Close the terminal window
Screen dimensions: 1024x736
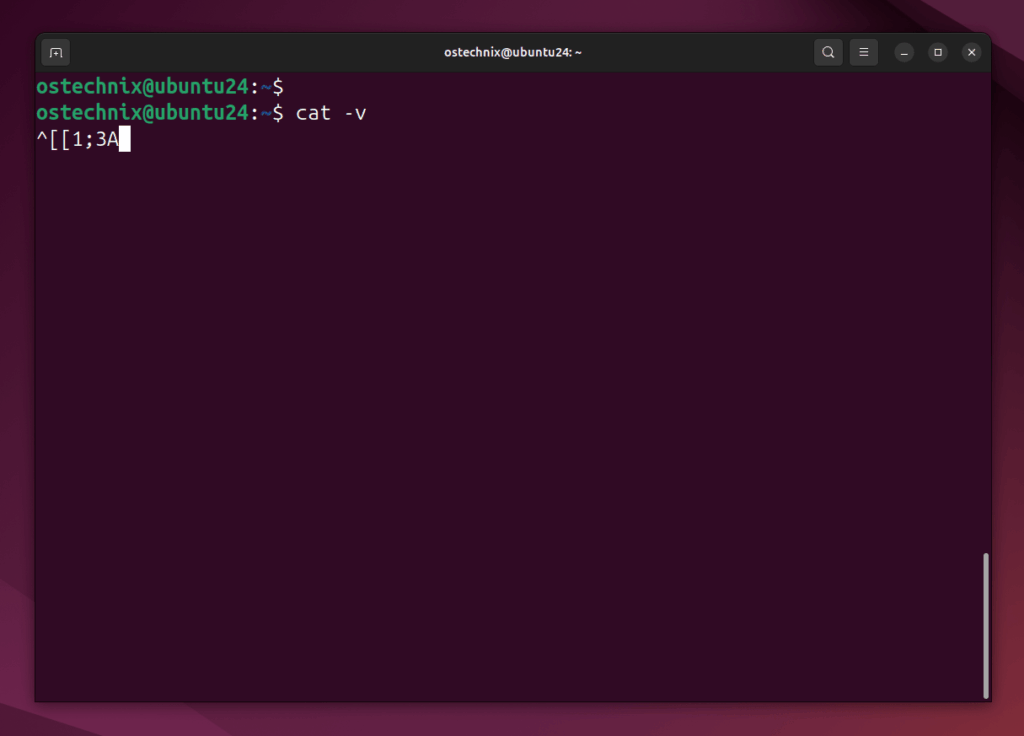click(972, 52)
